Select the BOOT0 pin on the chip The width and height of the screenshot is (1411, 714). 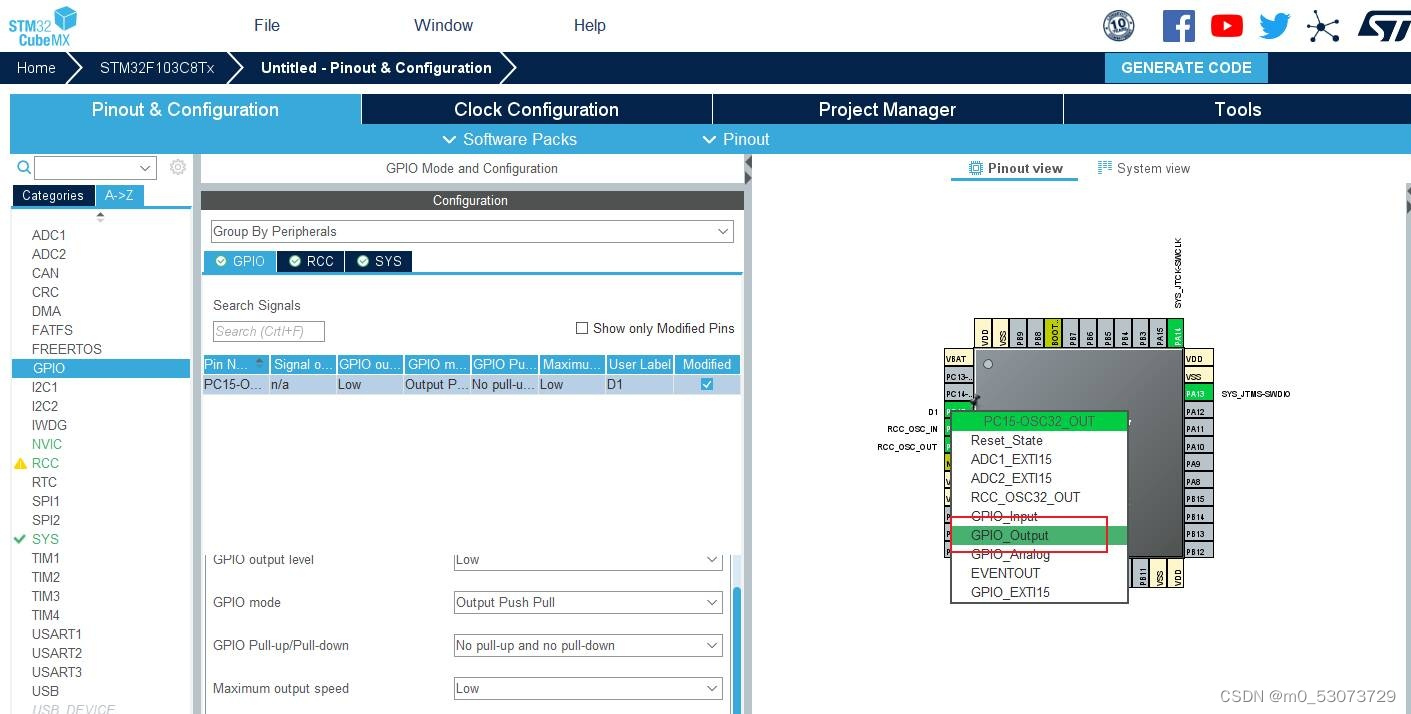point(1054,333)
